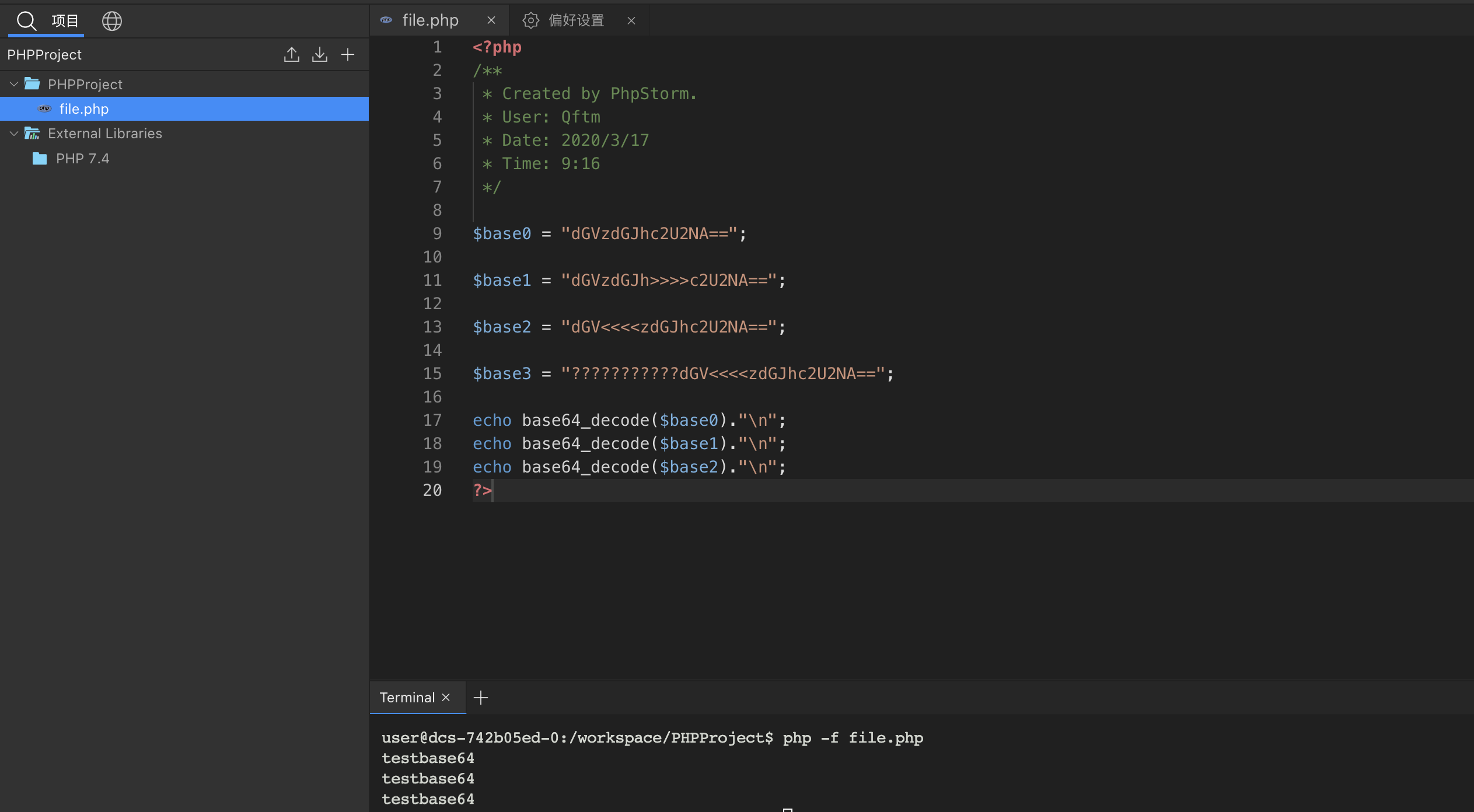The width and height of the screenshot is (1474, 812).
Task: Click the $base0 variable on line 9
Action: point(502,233)
